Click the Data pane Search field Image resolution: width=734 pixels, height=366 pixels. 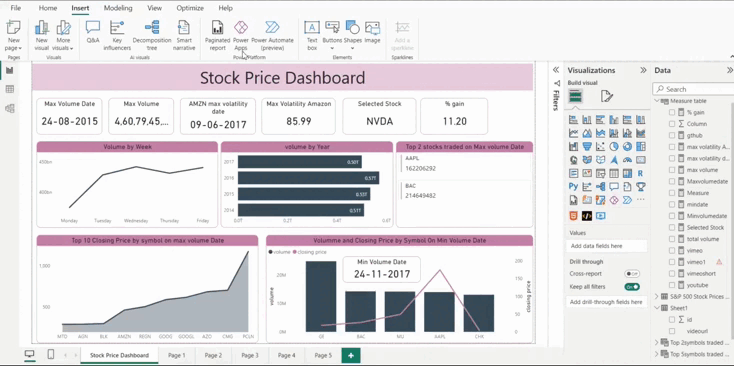pyautogui.click(x=693, y=89)
